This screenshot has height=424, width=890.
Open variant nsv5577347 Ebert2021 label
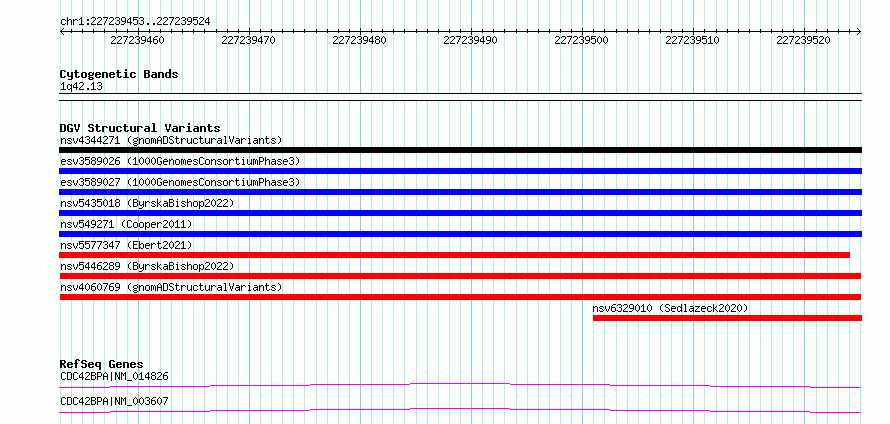click(126, 245)
